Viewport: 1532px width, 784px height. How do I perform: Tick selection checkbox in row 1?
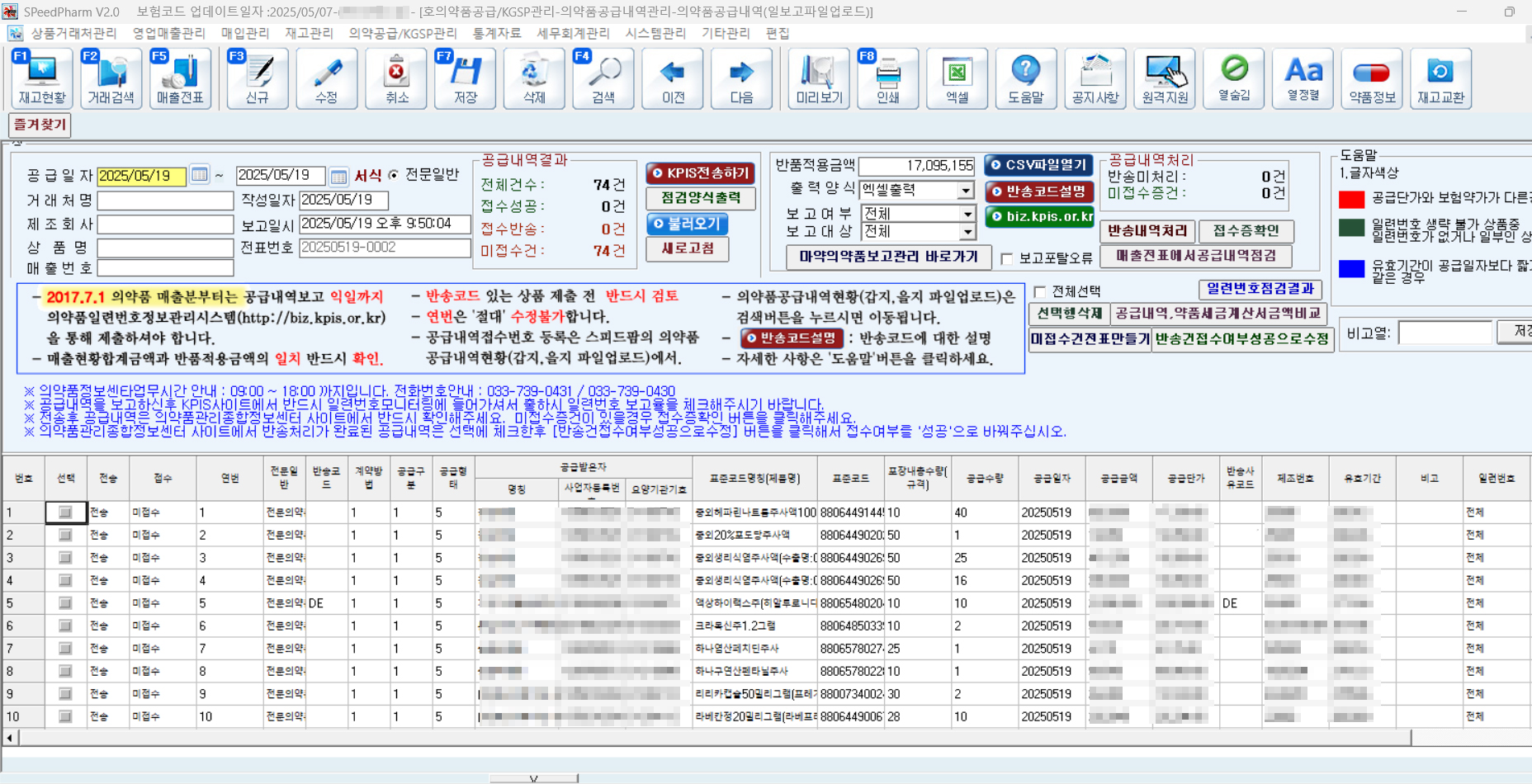(65, 512)
